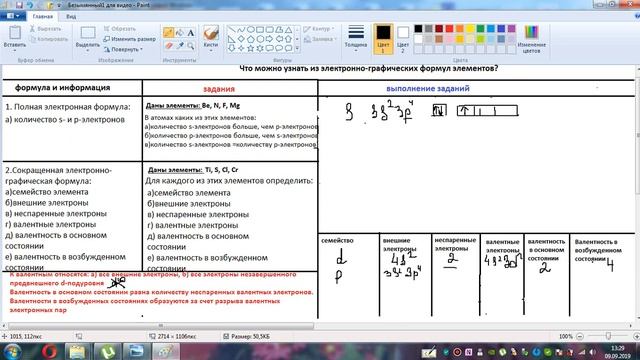This screenshot has width=640, height=360.
Task: Click the Save icon in quick access toolbar
Action: (x=19, y=5)
